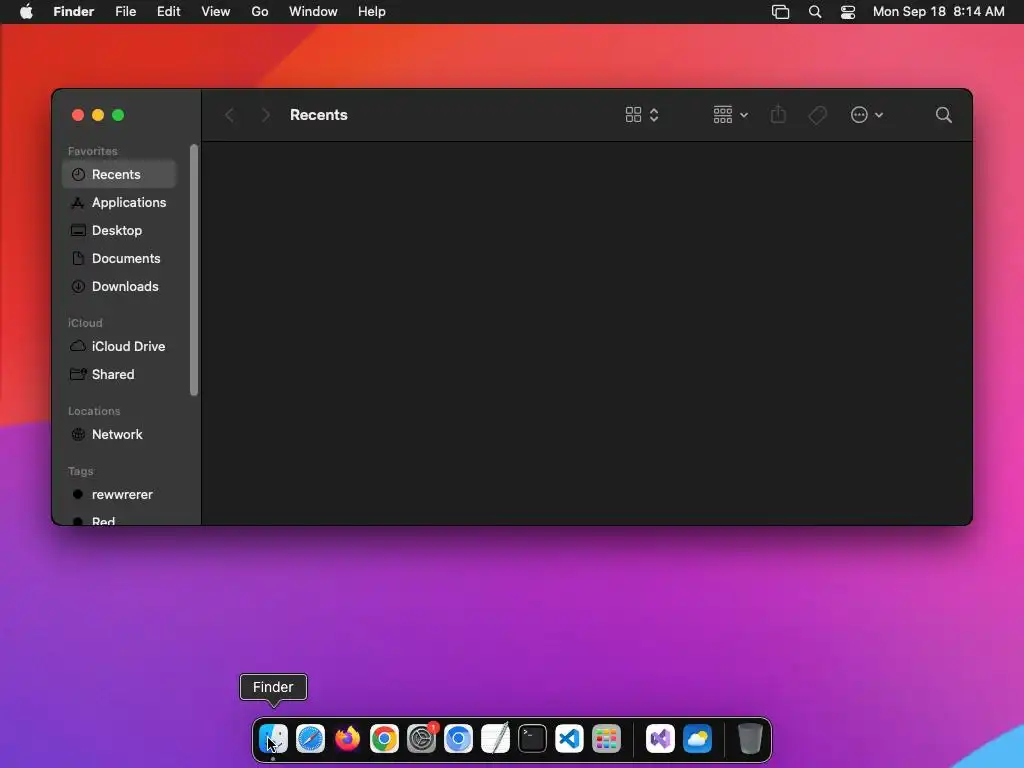Minimize the Finder window with the yellow button
This screenshot has width=1024, height=768.
[x=98, y=115]
